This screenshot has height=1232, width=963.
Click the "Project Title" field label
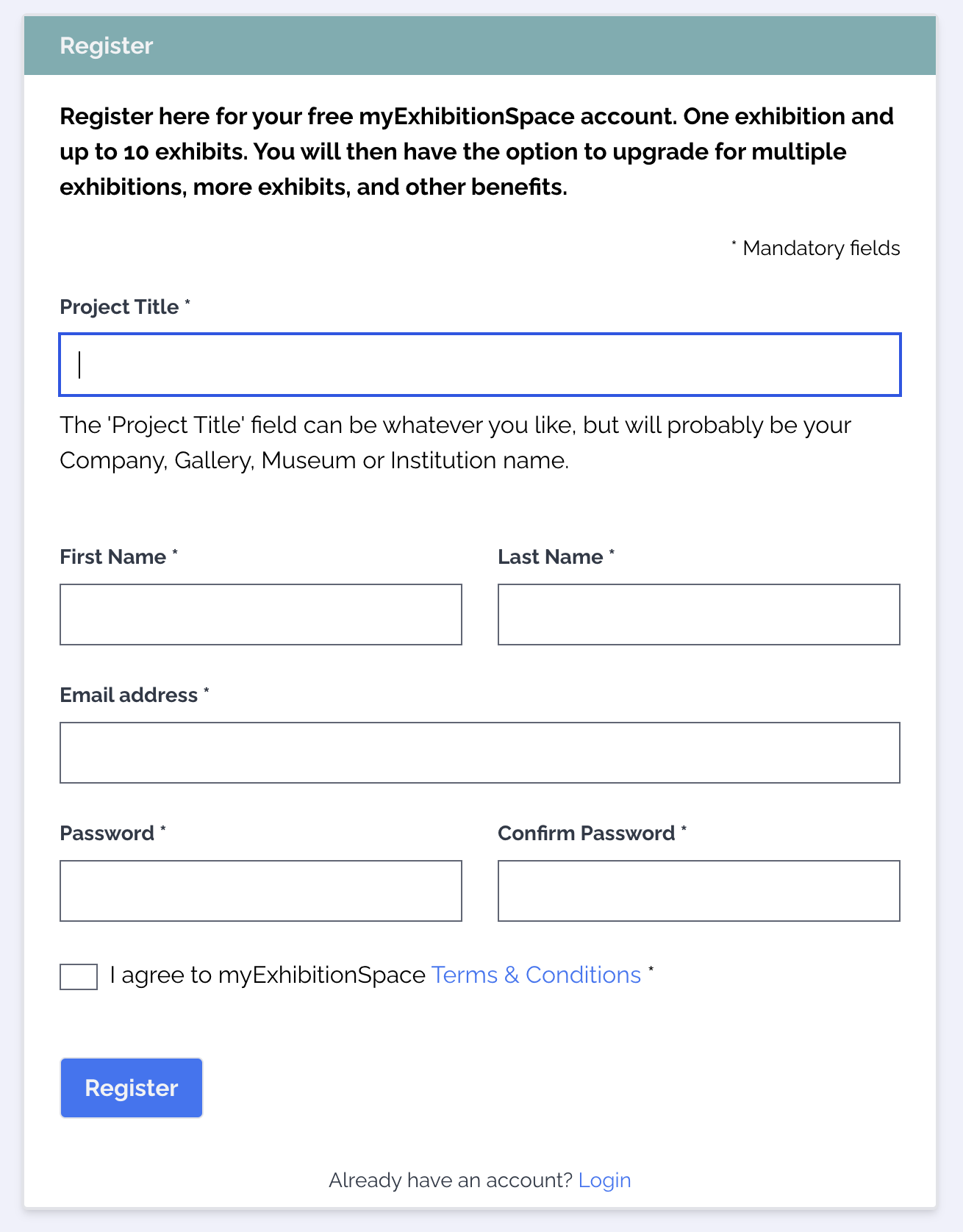(119, 307)
